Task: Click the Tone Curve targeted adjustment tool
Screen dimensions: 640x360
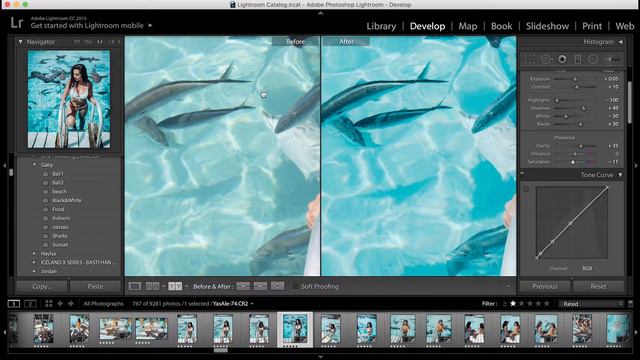Action: click(526, 189)
